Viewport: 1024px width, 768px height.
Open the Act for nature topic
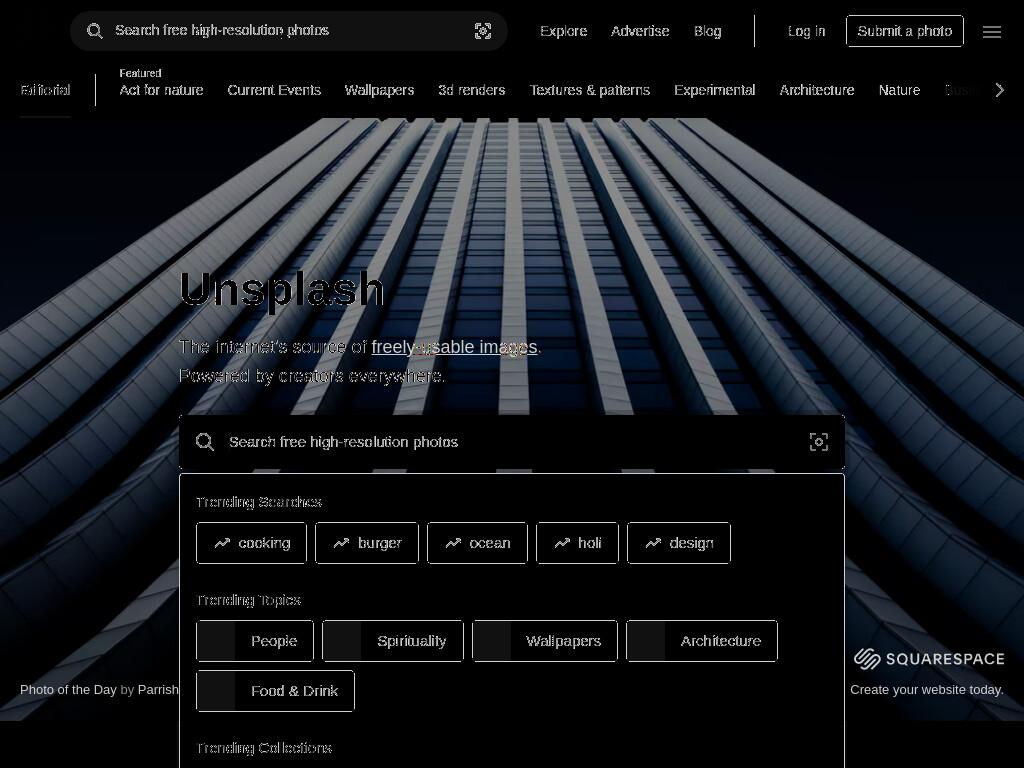point(161,90)
